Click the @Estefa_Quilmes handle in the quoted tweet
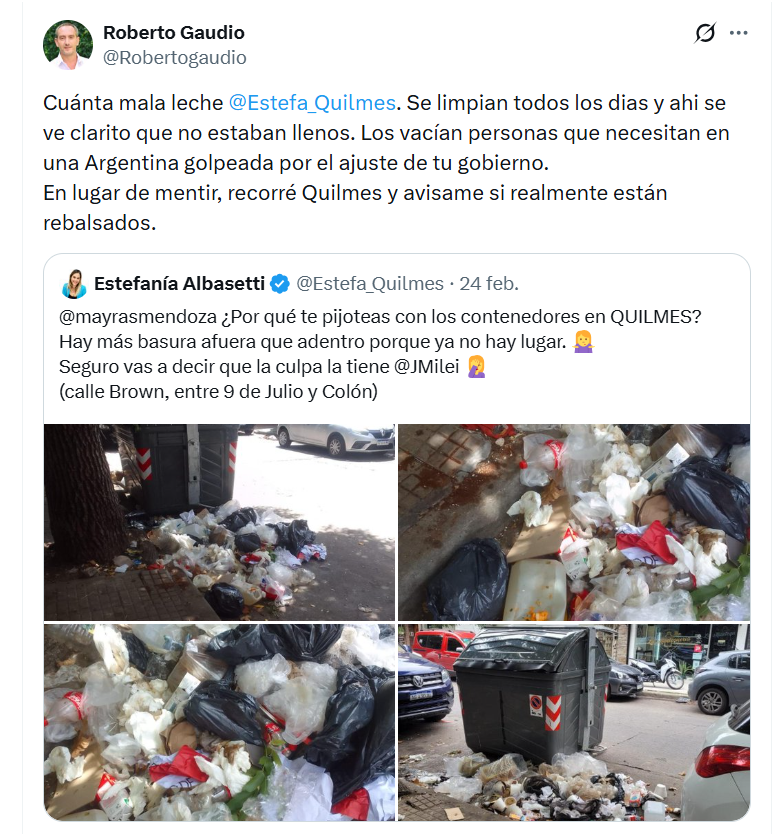This screenshot has height=836, width=782. coord(370,284)
